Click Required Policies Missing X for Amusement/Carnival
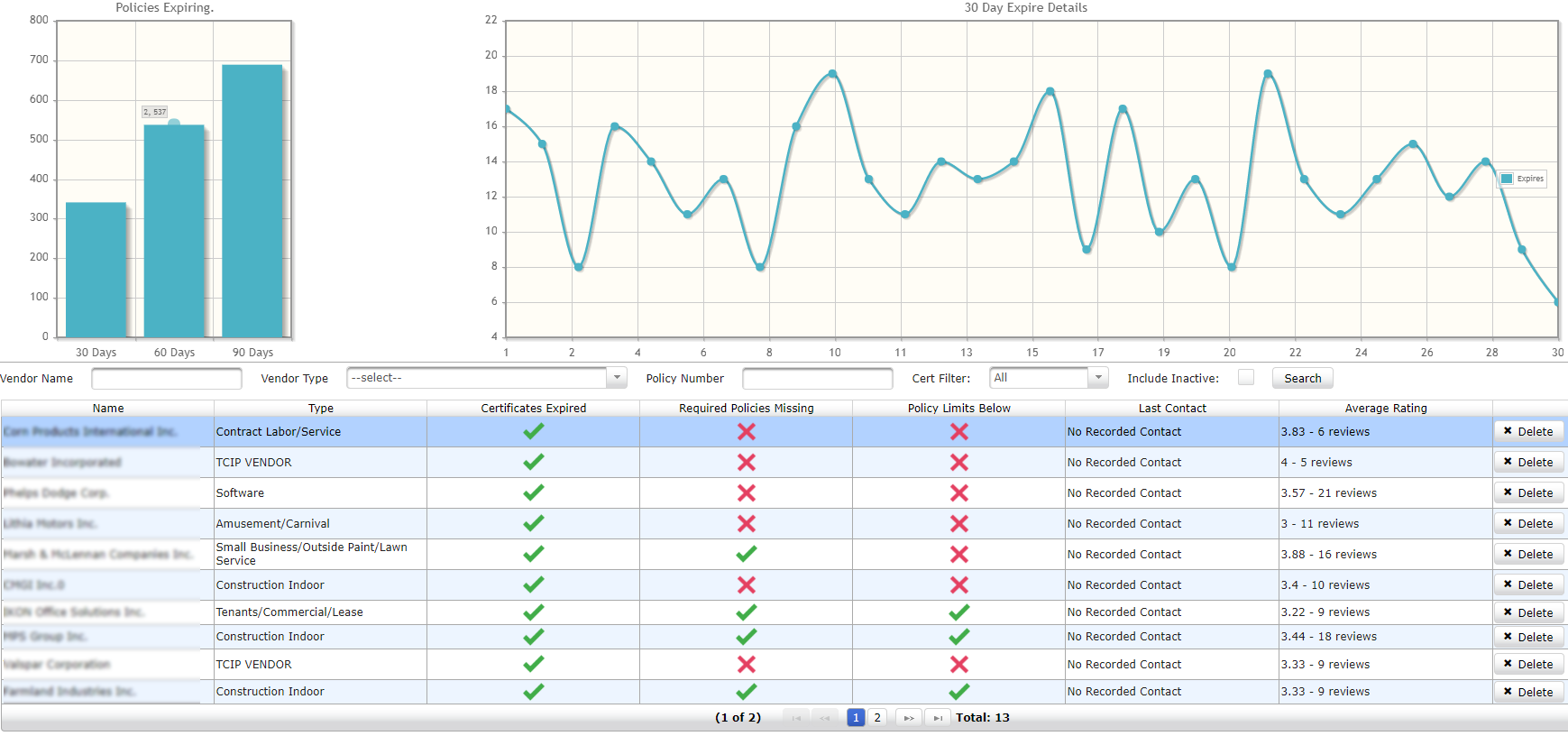The image size is (1568, 736). [746, 523]
